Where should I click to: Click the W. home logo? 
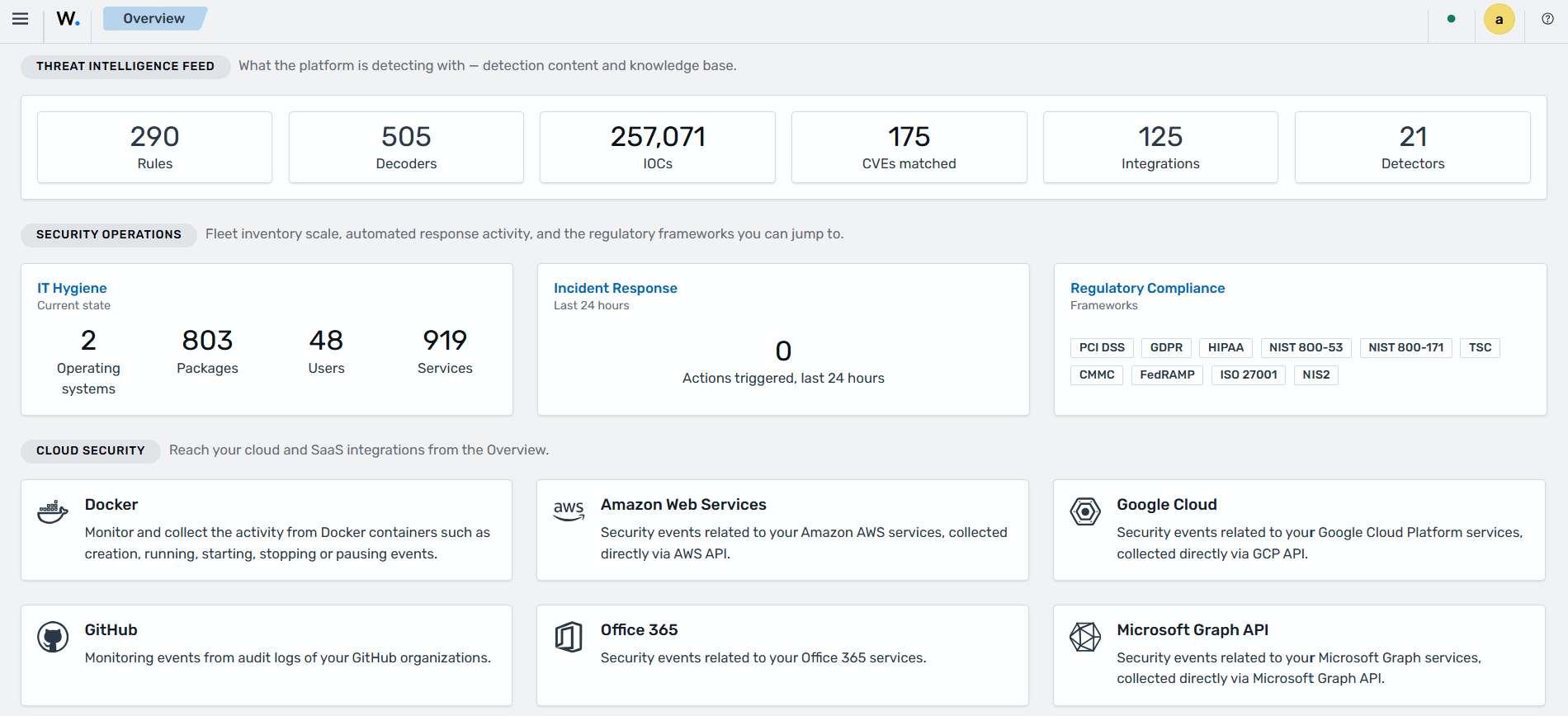click(x=68, y=19)
